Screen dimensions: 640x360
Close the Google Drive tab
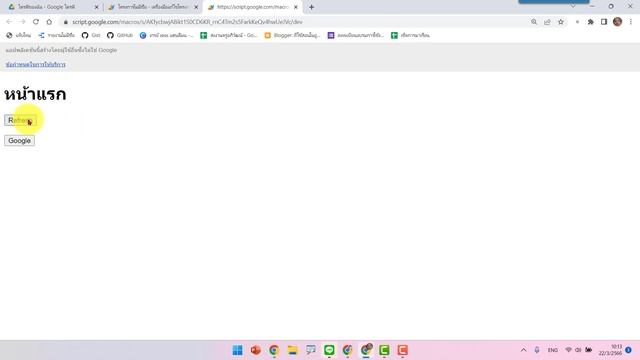pos(97,7)
